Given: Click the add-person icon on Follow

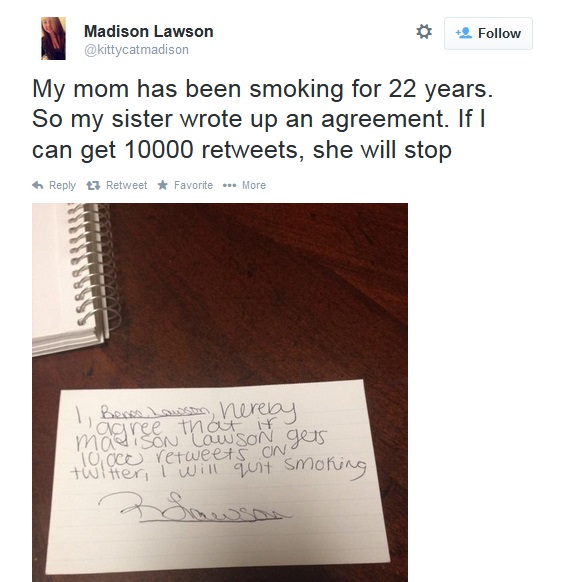Looking at the screenshot, I should 464,33.
